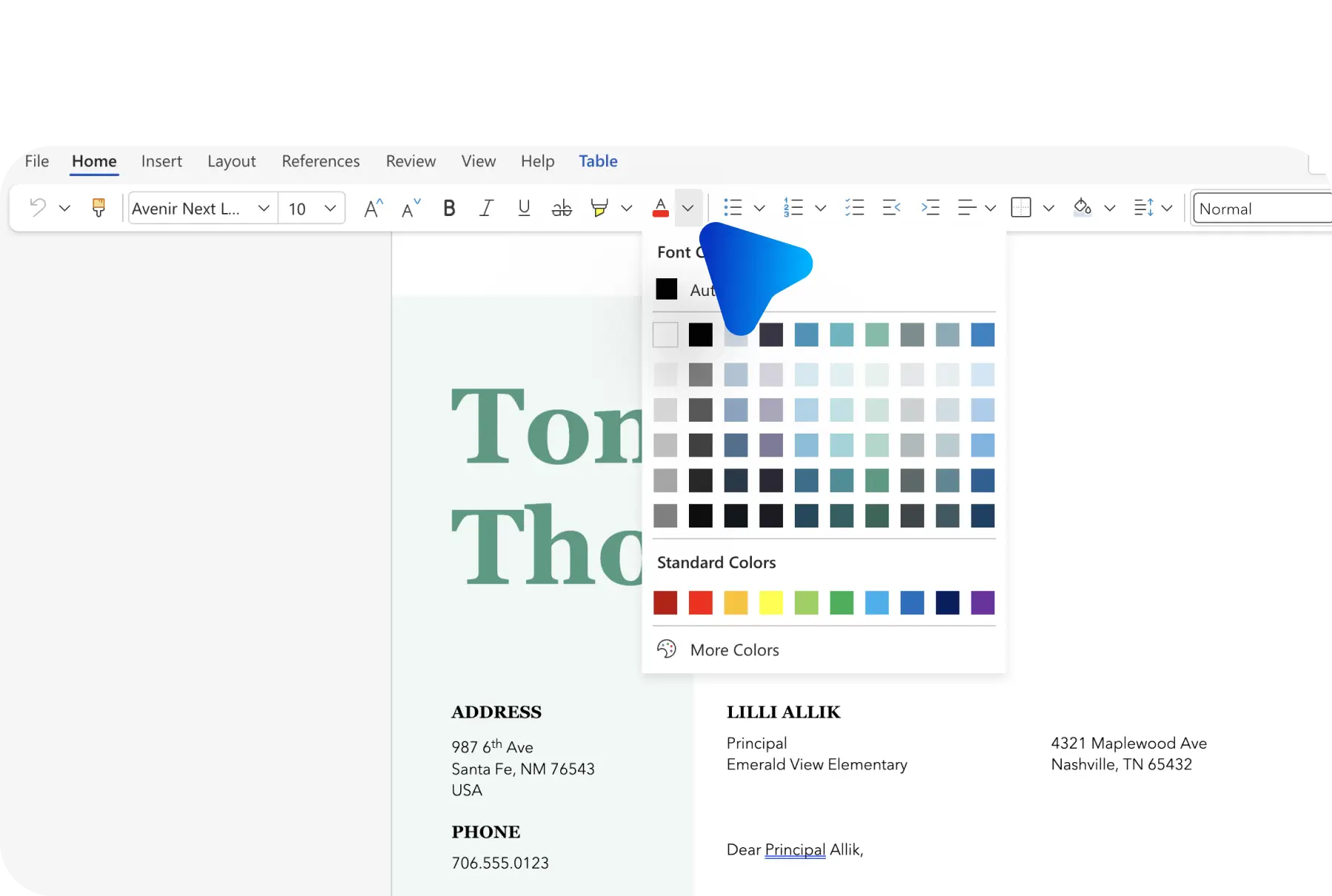The image size is (1332, 896).
Task: Collapse the font color dropdown arrow
Action: pyautogui.click(x=688, y=209)
